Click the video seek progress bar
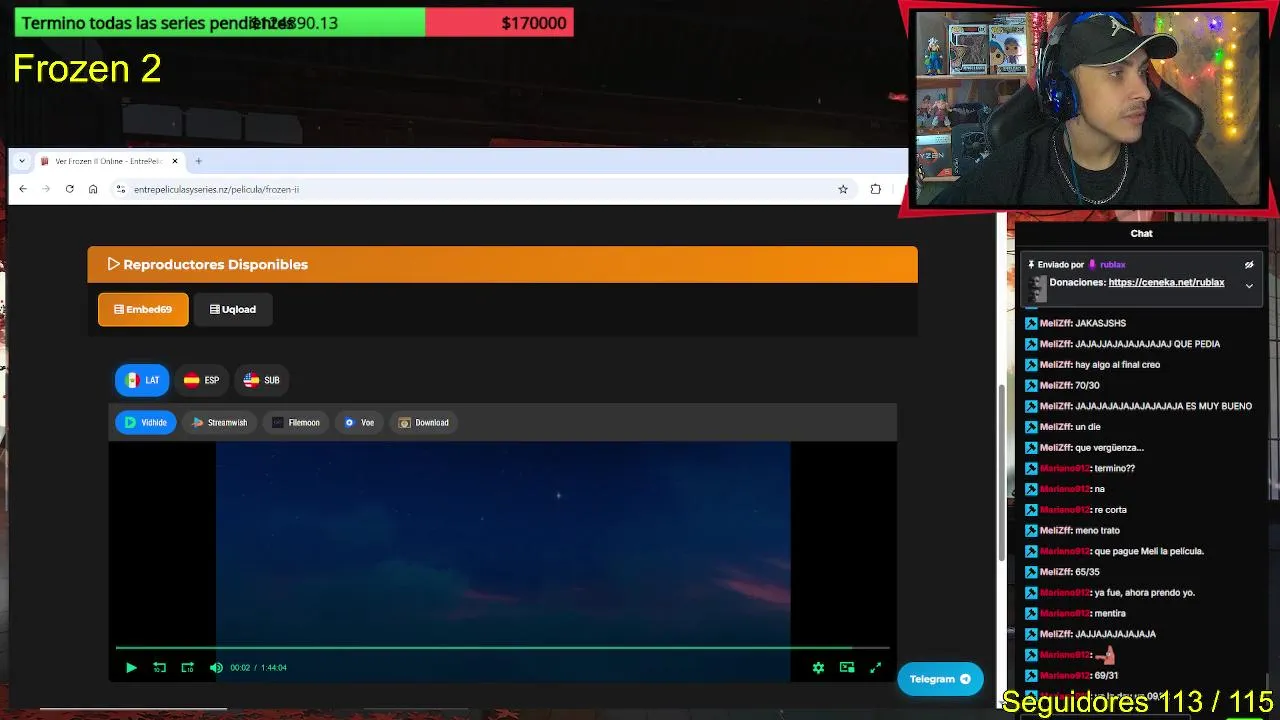Viewport: 1280px width, 720px height. tap(502, 648)
